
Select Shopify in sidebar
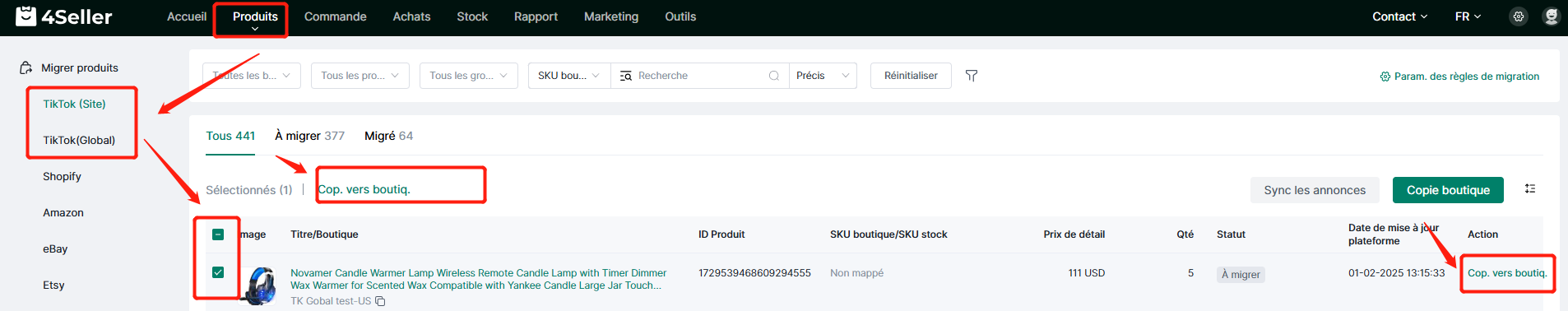click(62, 176)
